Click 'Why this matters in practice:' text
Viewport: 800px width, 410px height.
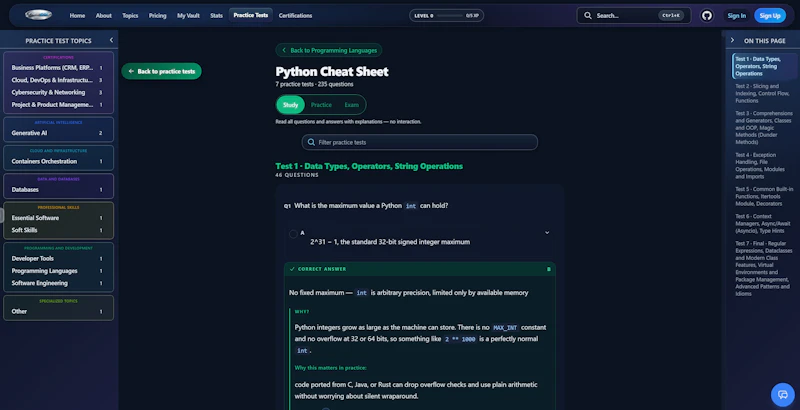coord(331,368)
